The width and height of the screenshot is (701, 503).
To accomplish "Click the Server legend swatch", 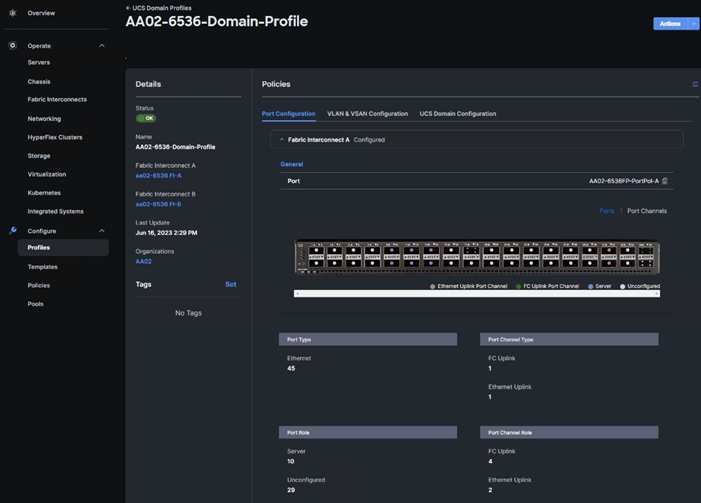I will [x=591, y=286].
